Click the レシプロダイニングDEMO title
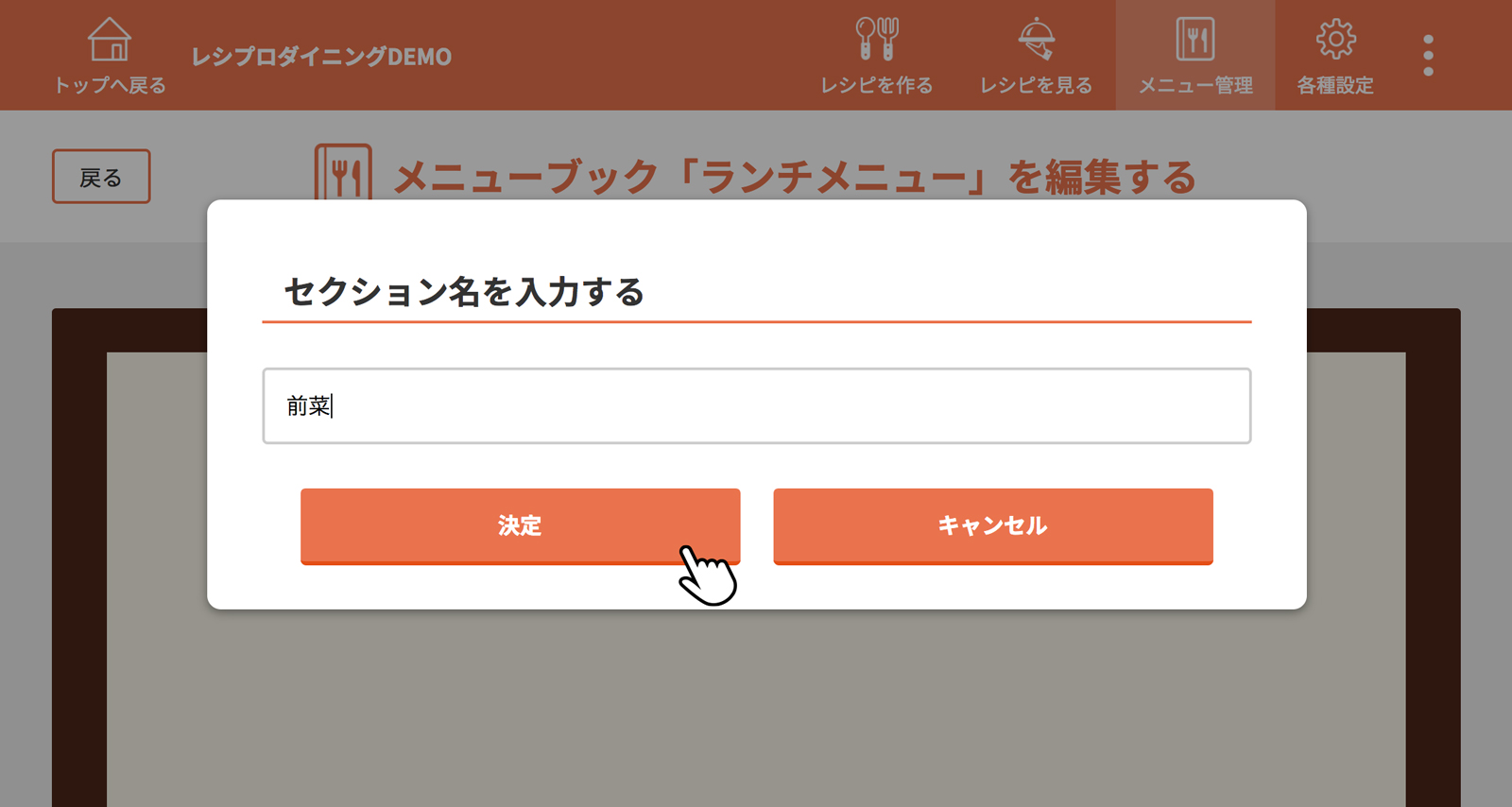The image size is (1512, 807). tap(321, 57)
